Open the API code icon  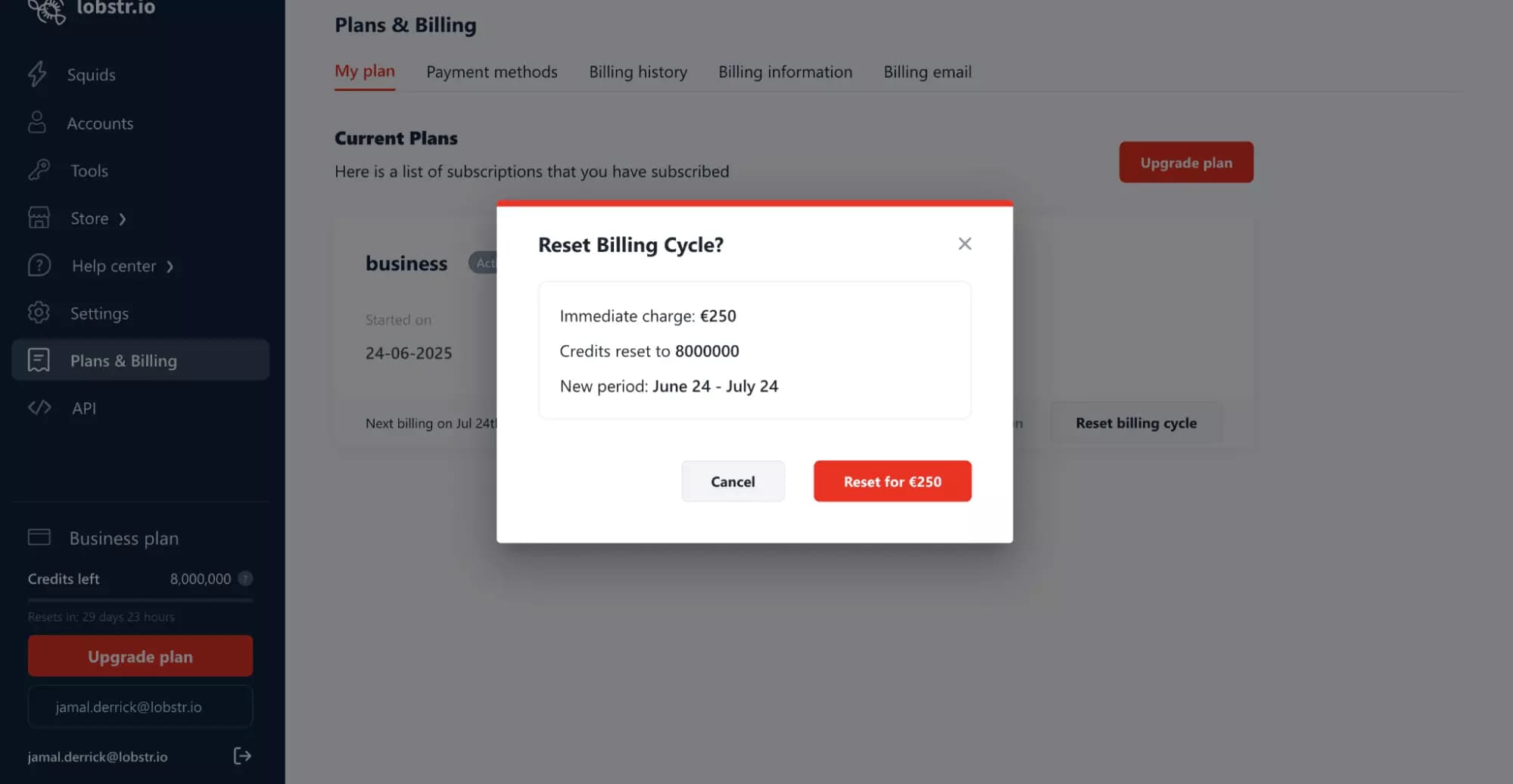pyautogui.click(x=39, y=408)
